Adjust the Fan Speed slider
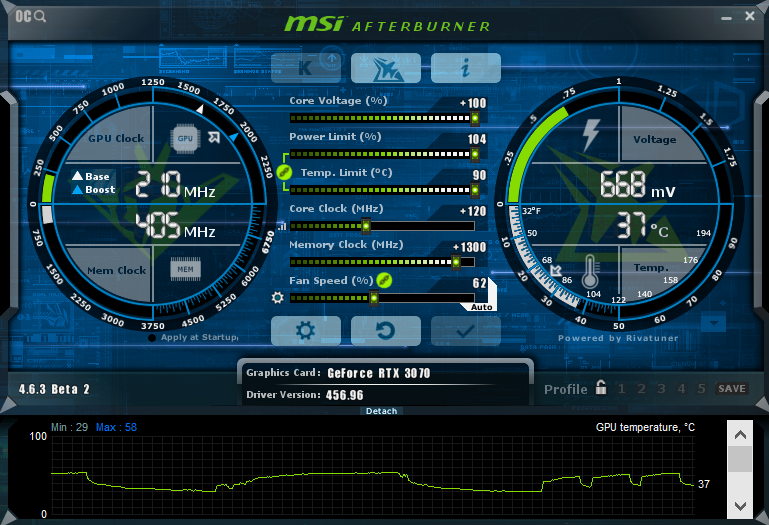769x525 pixels. [x=383, y=298]
